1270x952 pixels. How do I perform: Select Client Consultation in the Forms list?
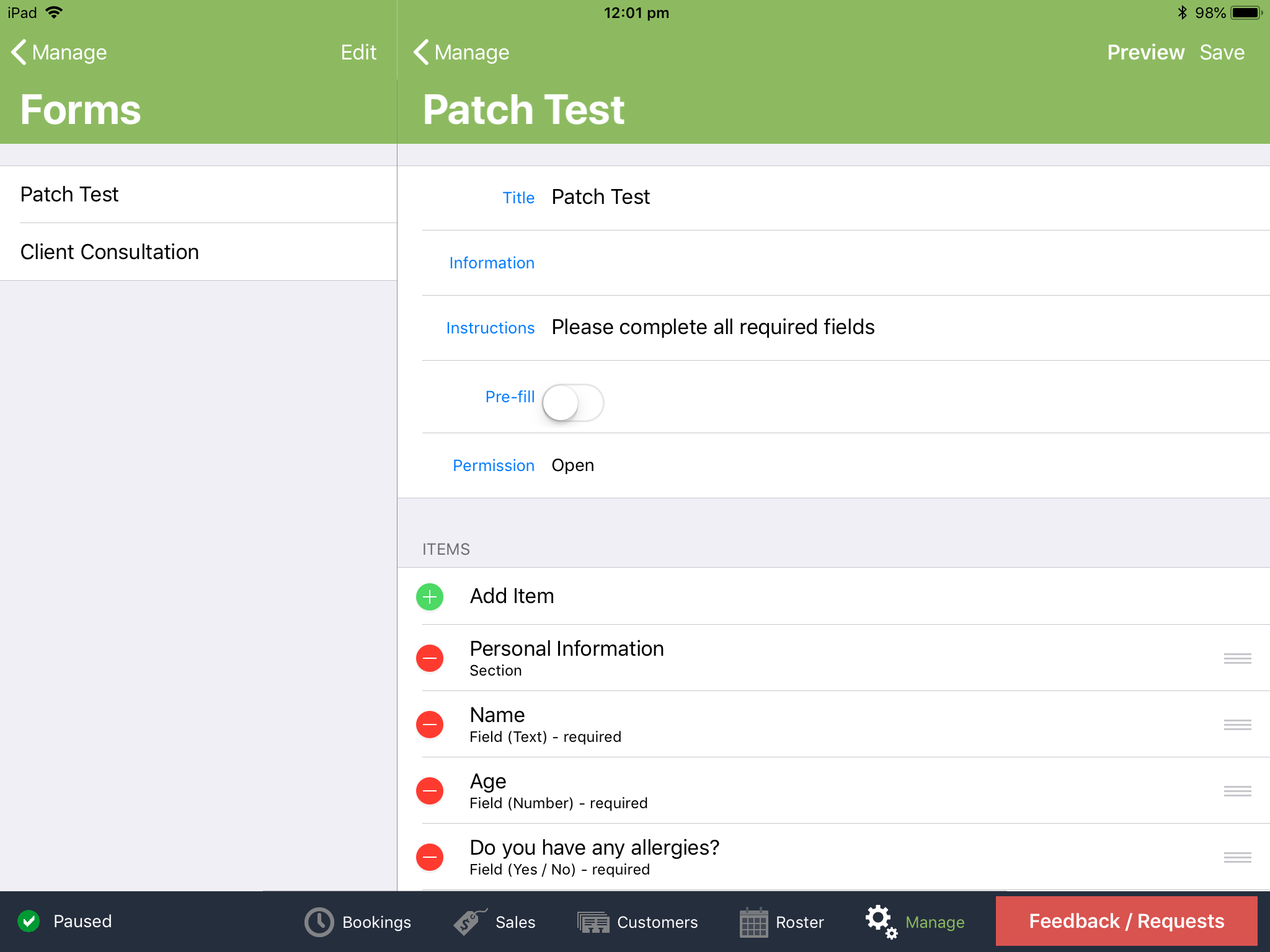[x=109, y=252]
